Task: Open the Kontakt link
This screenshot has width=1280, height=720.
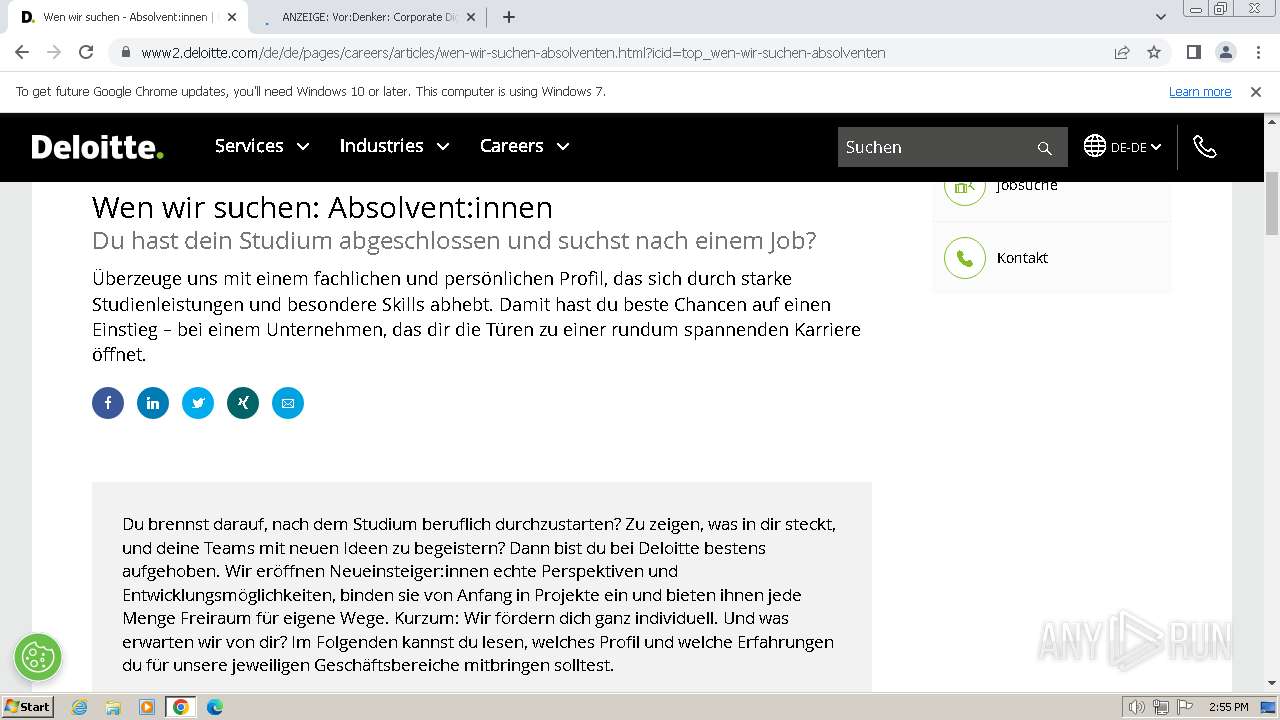Action: pyautogui.click(x=1022, y=258)
